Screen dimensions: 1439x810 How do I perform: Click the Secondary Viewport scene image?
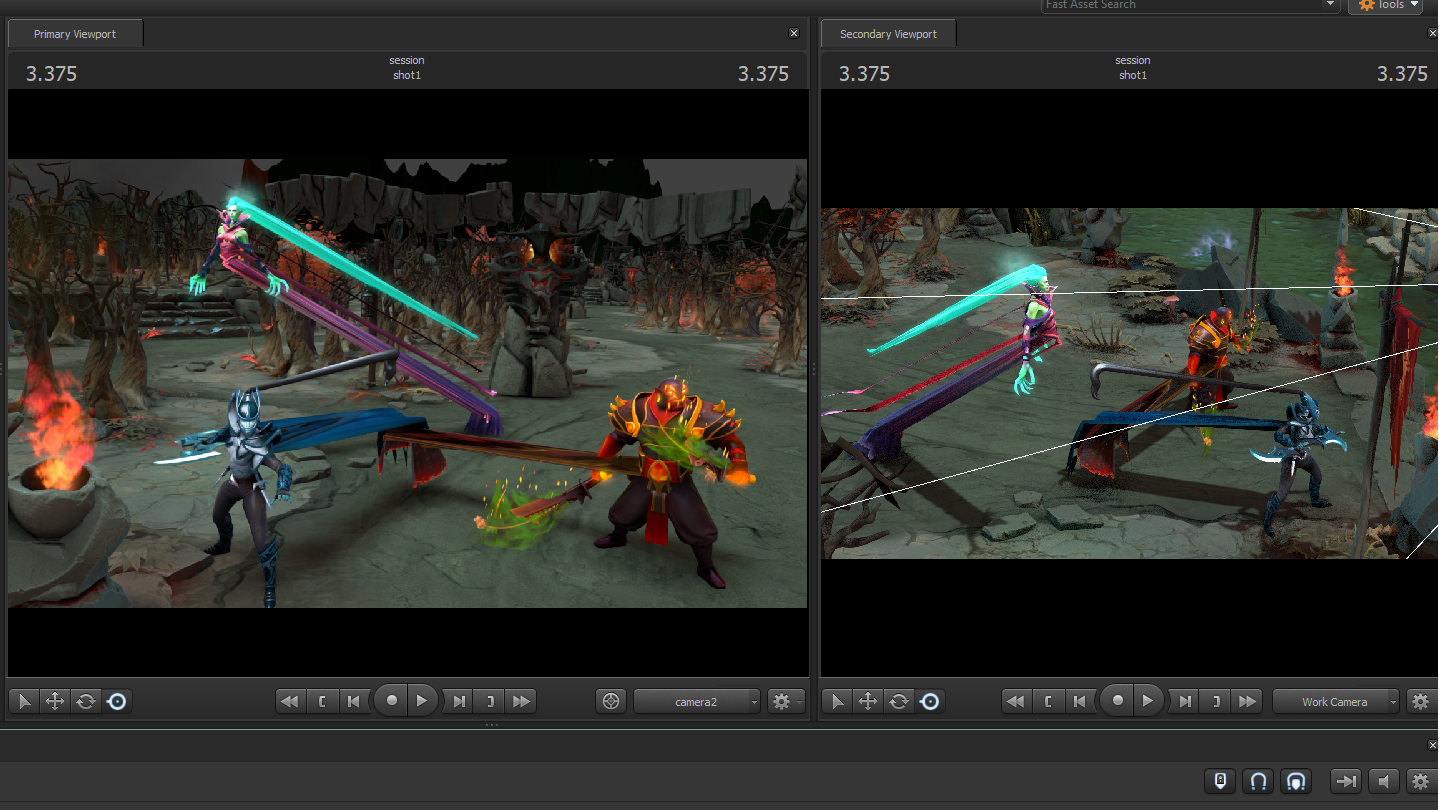coord(1130,383)
